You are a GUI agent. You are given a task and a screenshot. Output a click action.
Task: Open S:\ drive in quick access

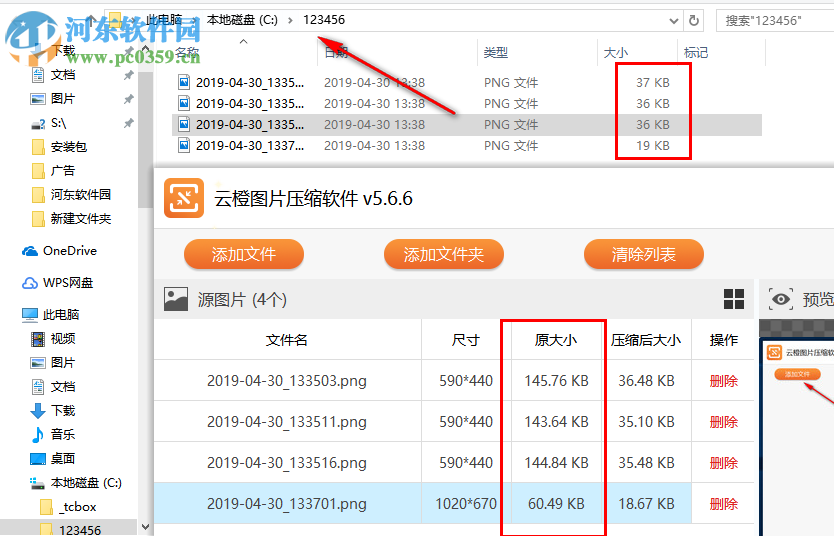point(59,123)
